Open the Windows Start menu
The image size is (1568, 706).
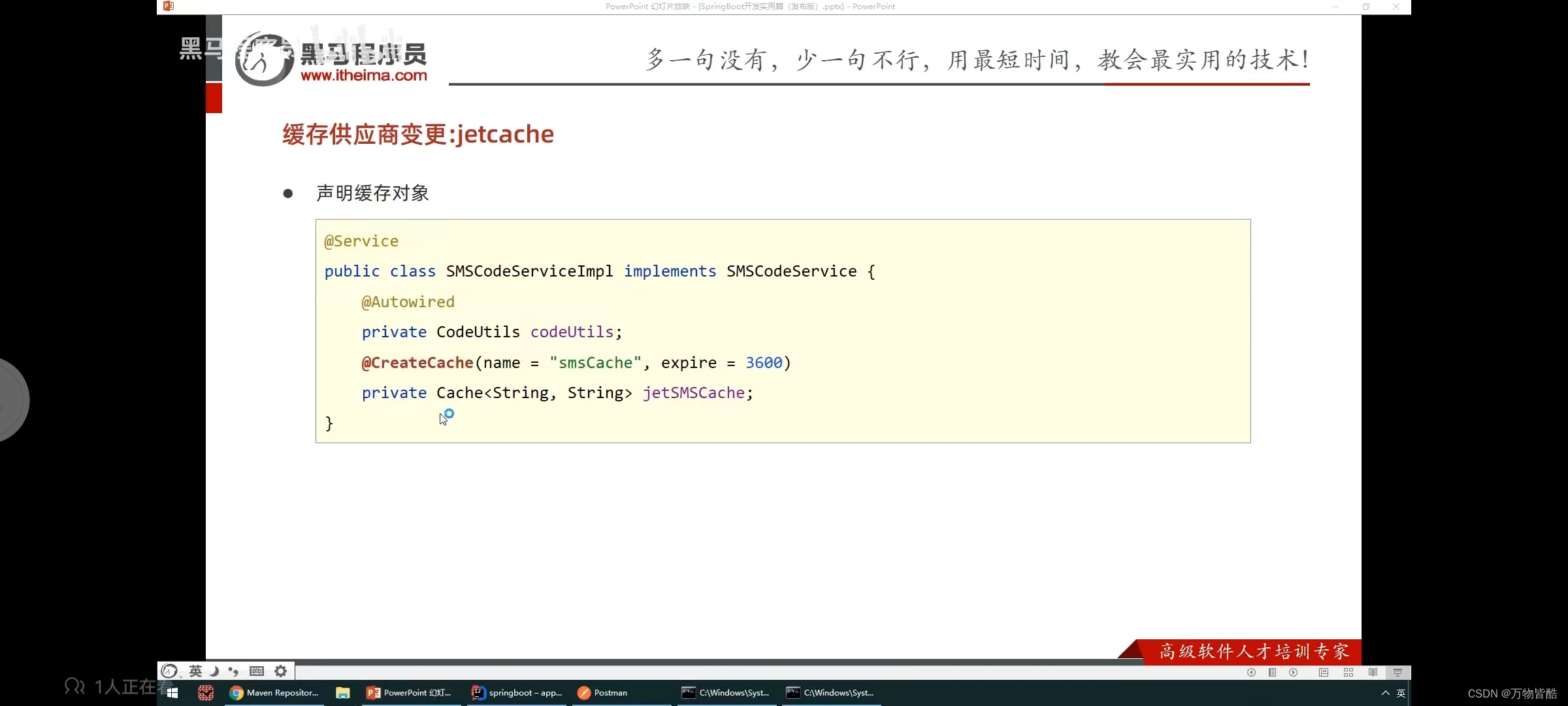(x=172, y=693)
